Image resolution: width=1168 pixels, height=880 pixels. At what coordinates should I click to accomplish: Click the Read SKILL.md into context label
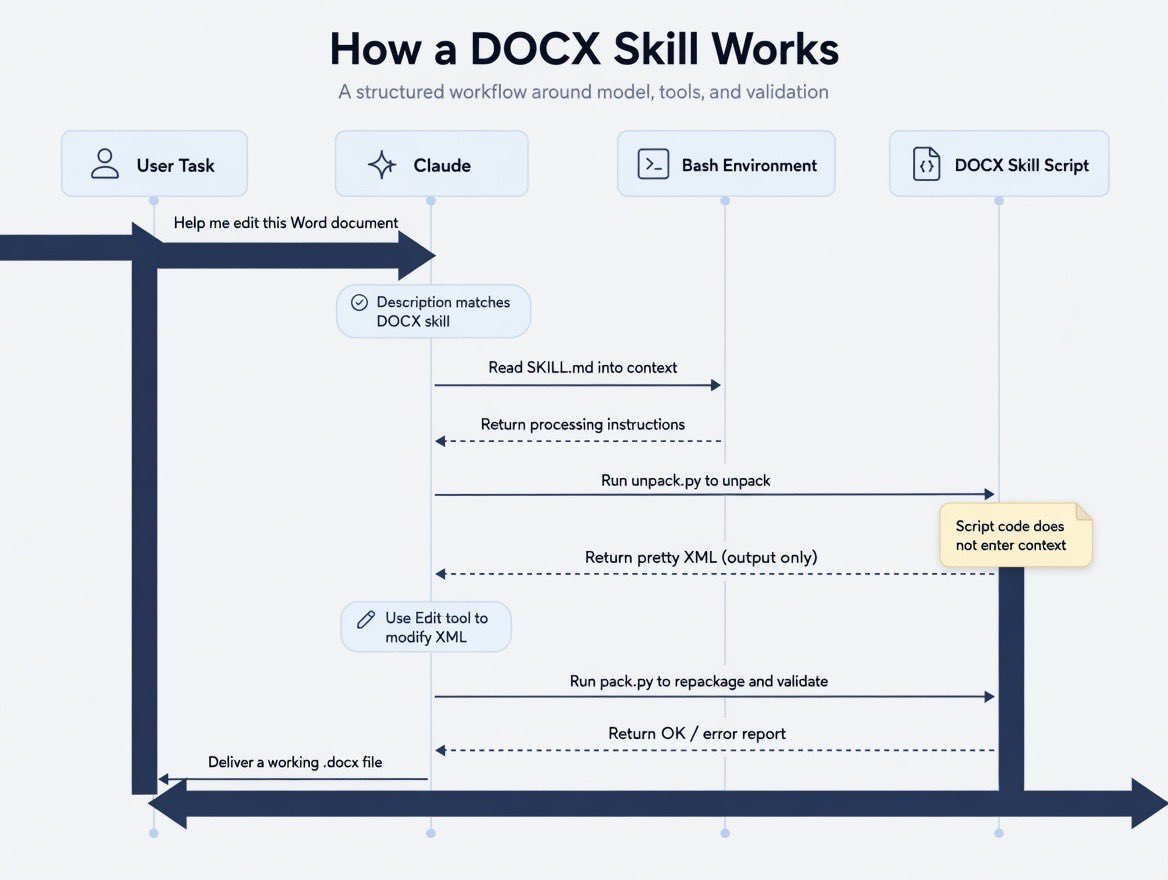pyautogui.click(x=583, y=367)
